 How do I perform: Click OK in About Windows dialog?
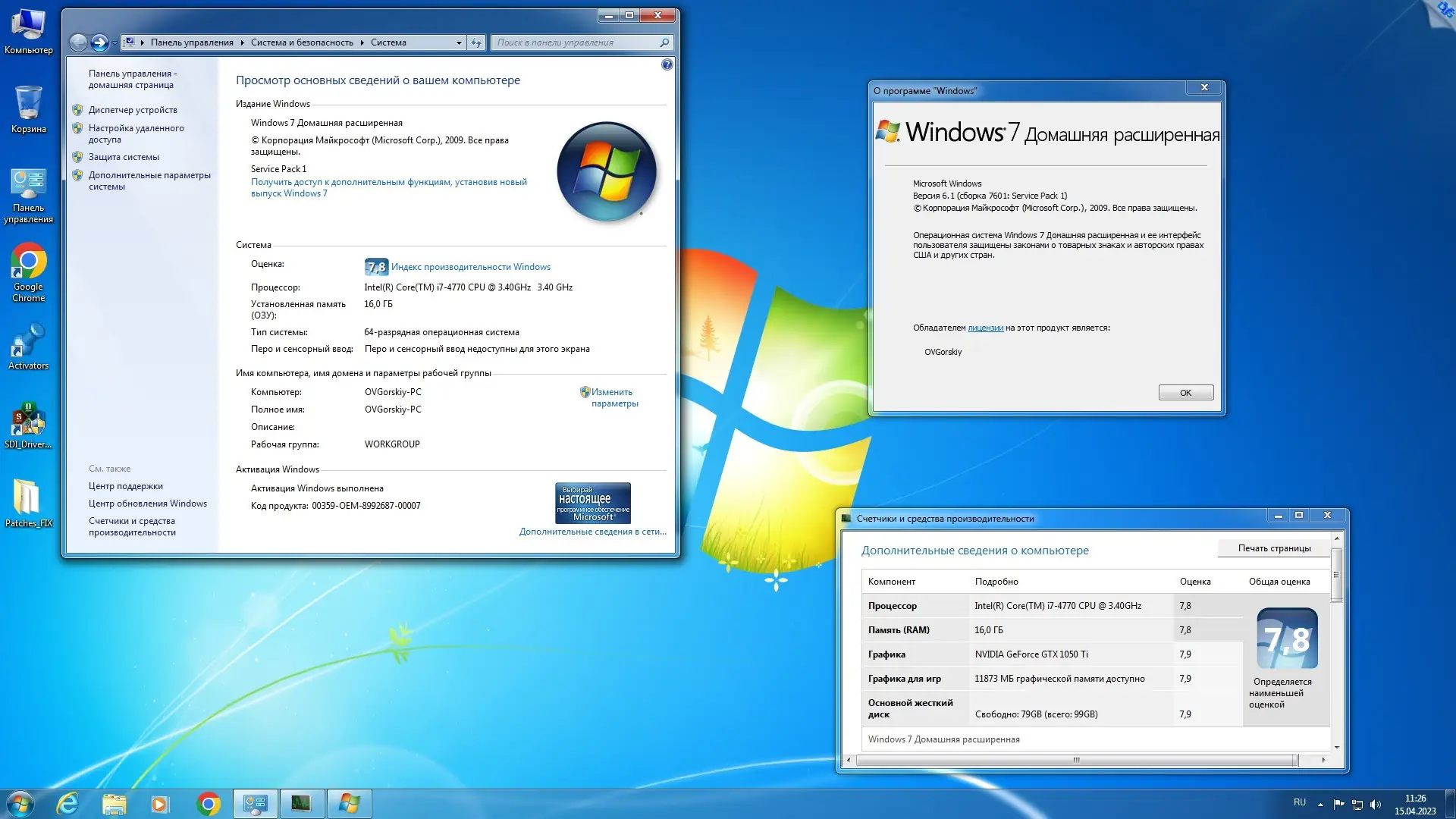(x=1185, y=393)
